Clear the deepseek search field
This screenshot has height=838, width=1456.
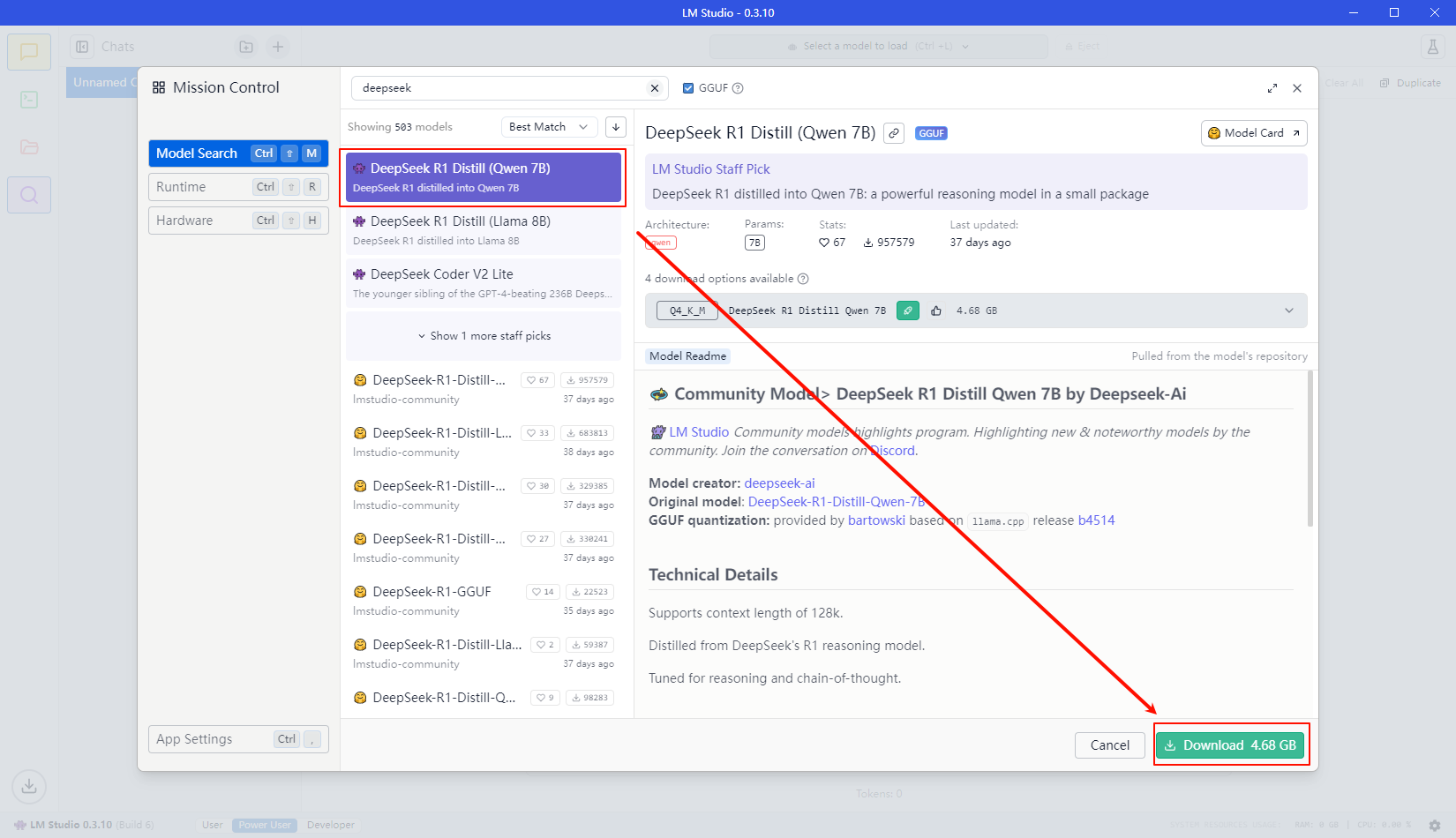[654, 88]
